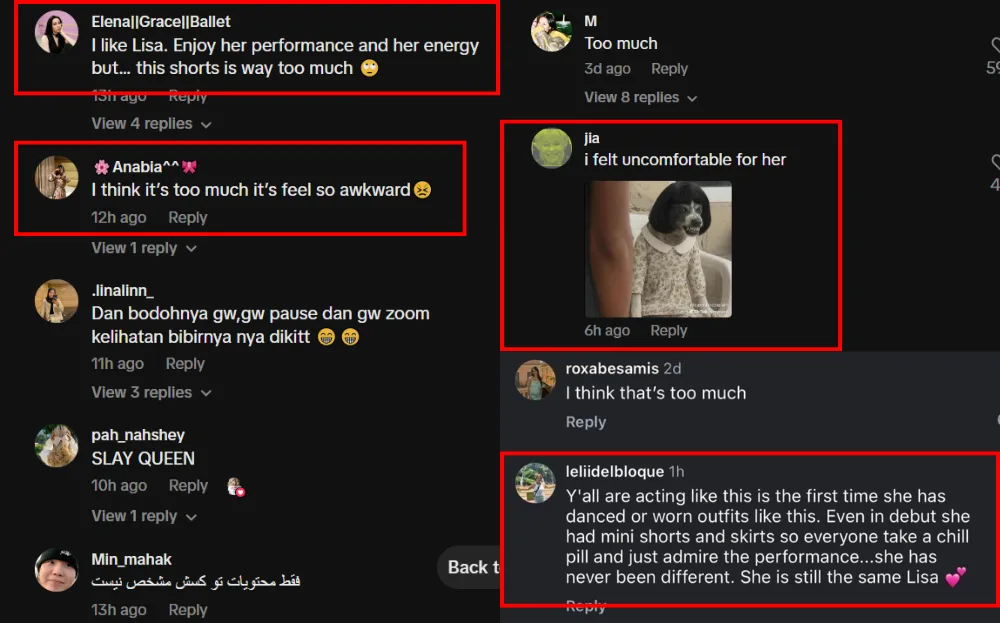This screenshot has height=623, width=1000.
Task: Open roxabesamis's profile avatar
Action: [535, 380]
